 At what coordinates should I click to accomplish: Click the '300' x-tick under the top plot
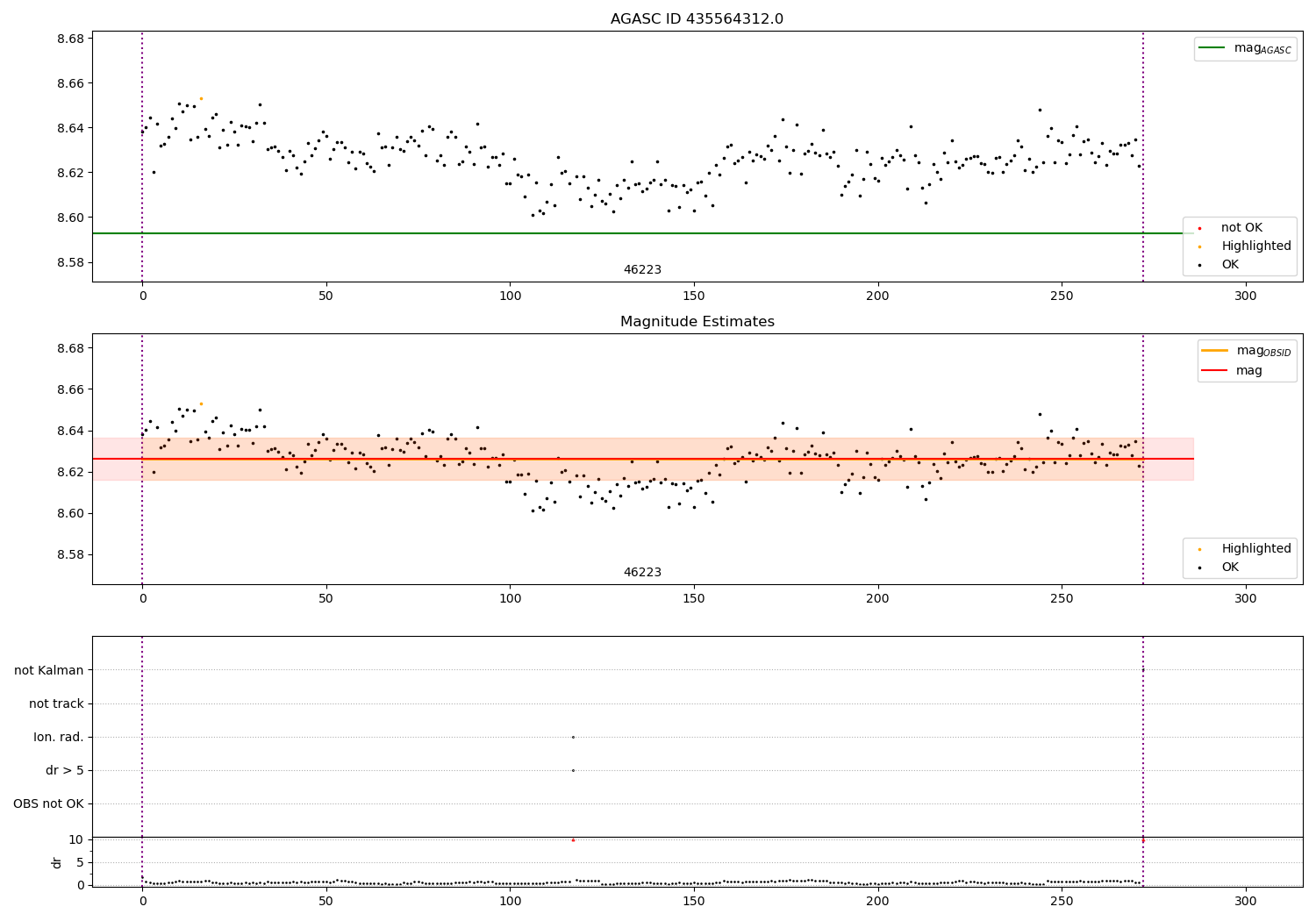point(1246,296)
